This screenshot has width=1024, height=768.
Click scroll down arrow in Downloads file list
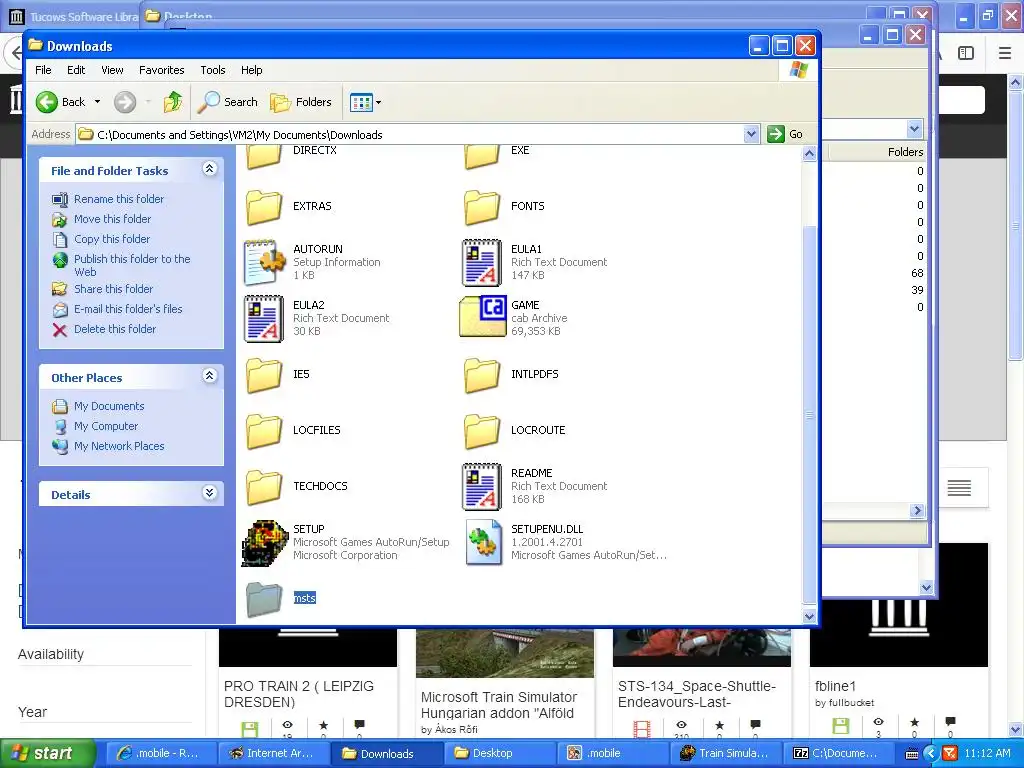point(809,616)
